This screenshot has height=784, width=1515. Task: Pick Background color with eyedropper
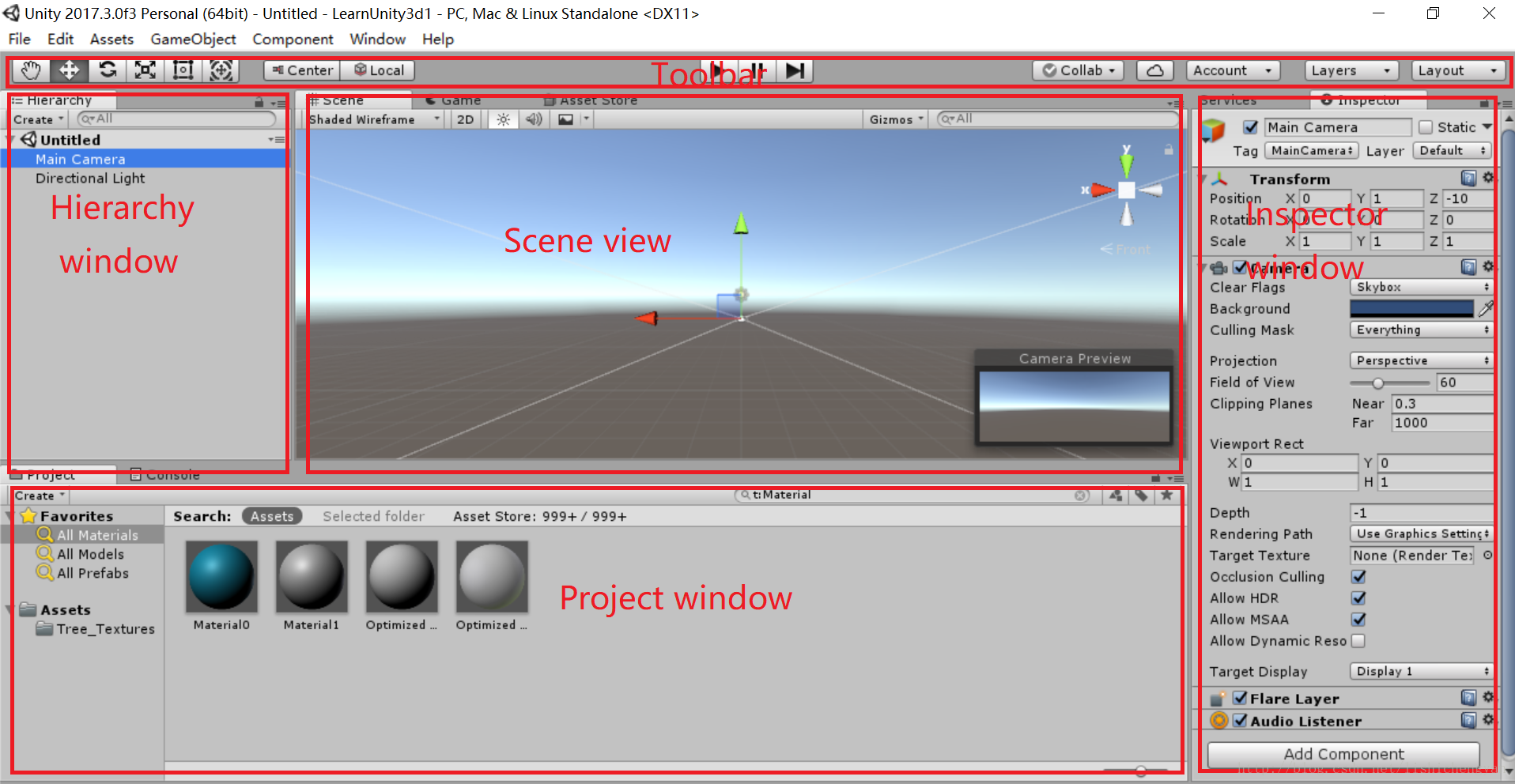coord(1486,308)
